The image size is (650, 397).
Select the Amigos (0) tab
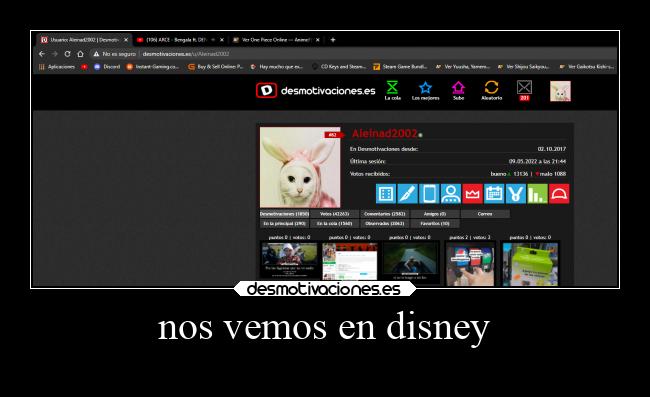(434, 214)
